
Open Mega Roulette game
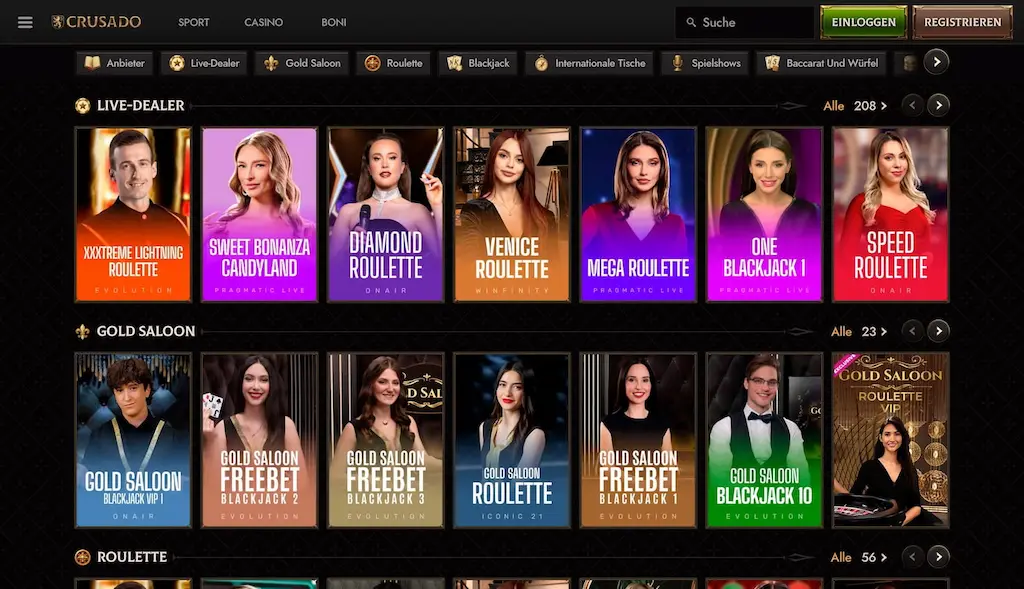[x=638, y=214]
